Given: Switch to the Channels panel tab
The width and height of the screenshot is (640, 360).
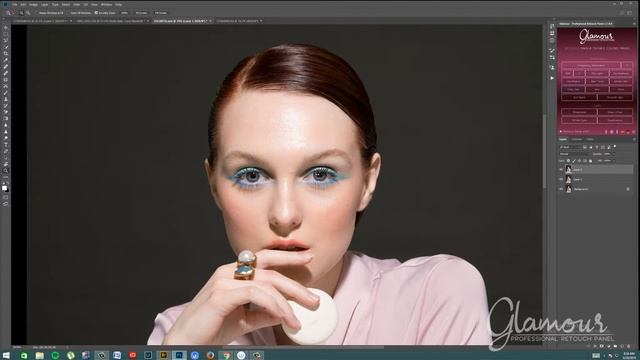Looking at the screenshot, I should [577, 140].
